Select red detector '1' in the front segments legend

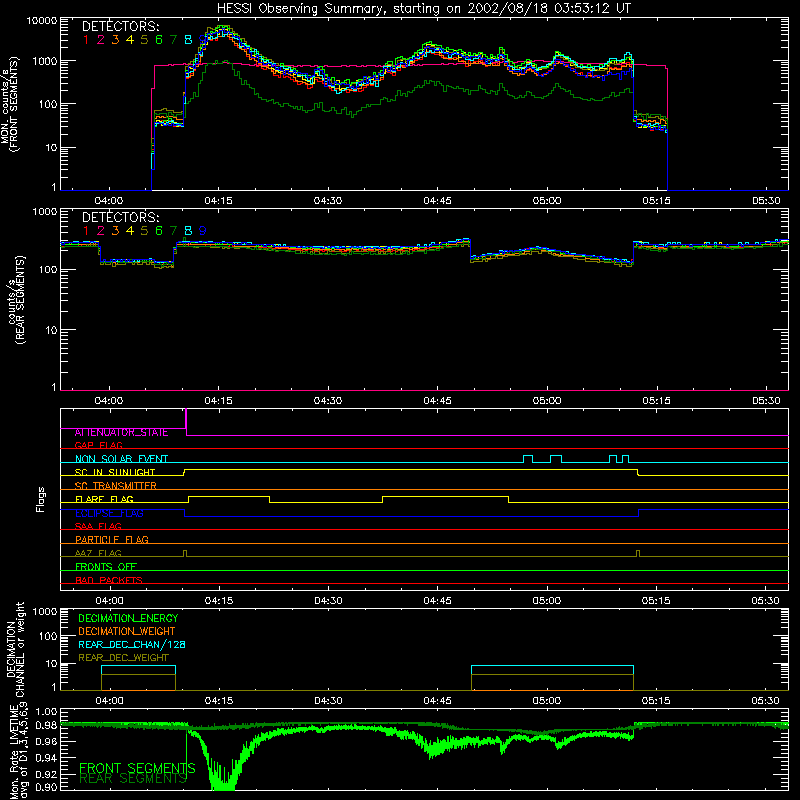pos(86,40)
